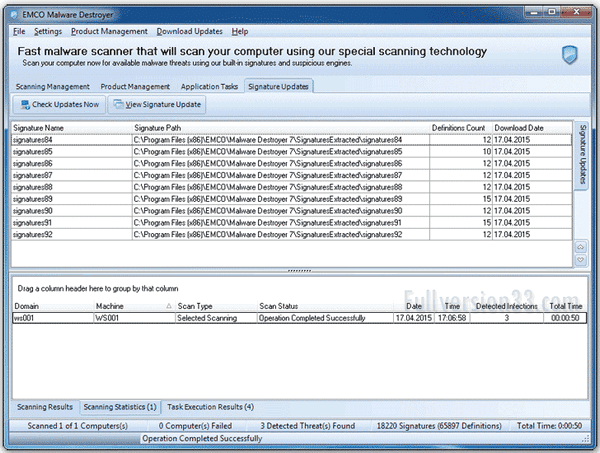The width and height of the screenshot is (600, 453).
Task: Select the signatures84 row
Action: point(292,140)
